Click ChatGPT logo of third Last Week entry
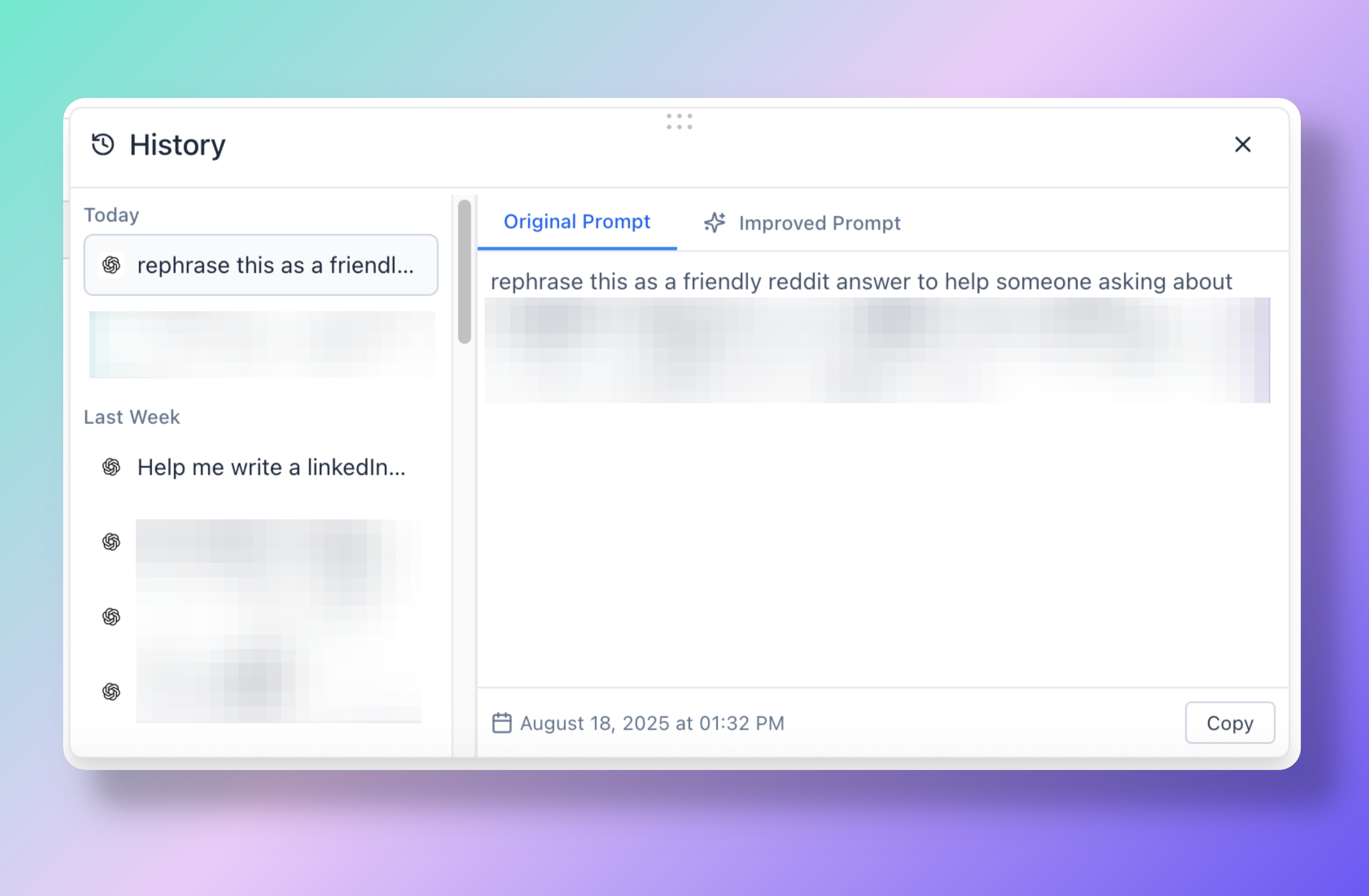The width and height of the screenshot is (1369, 896). pyautogui.click(x=111, y=617)
